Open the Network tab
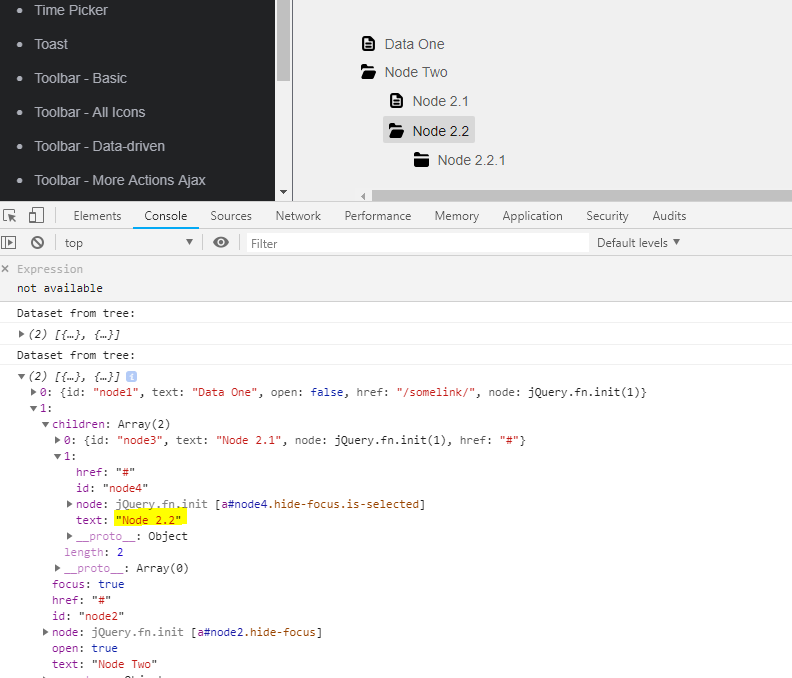The width and height of the screenshot is (792, 678). (x=298, y=216)
